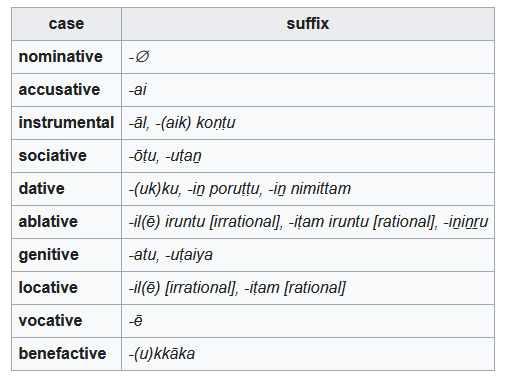Image resolution: width=510 pixels, height=388 pixels.
Task: Click the ablative suffix ending -iṉiṉṟu
Action: [465, 222]
